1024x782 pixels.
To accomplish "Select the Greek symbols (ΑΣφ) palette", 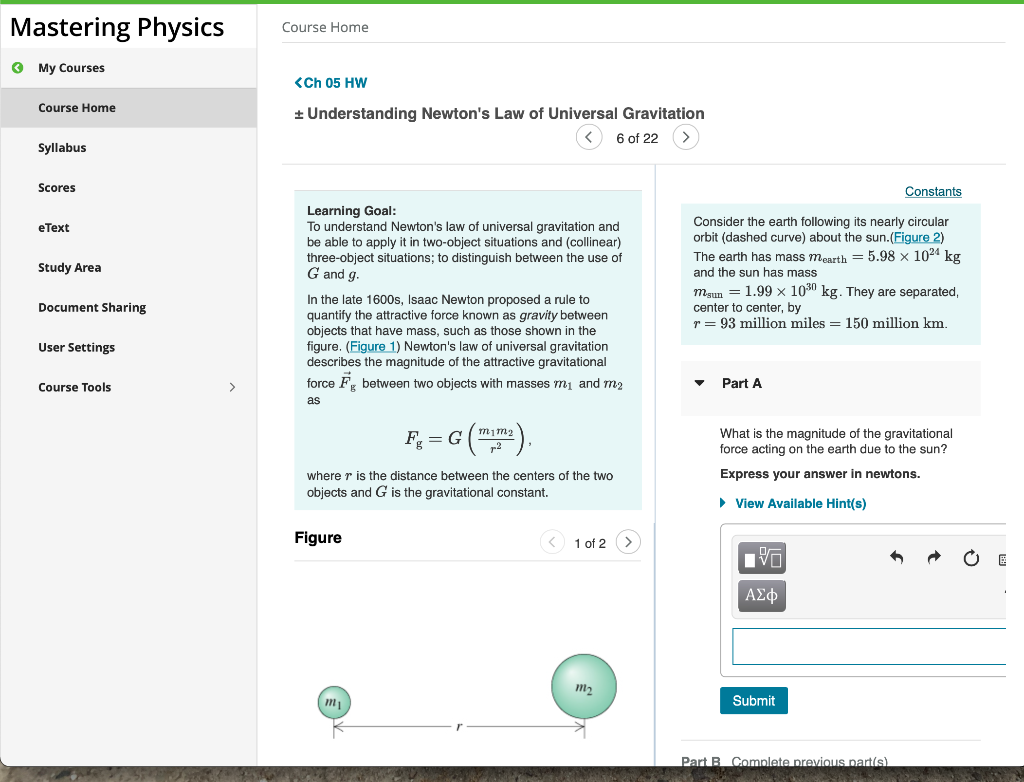I will [x=761, y=596].
